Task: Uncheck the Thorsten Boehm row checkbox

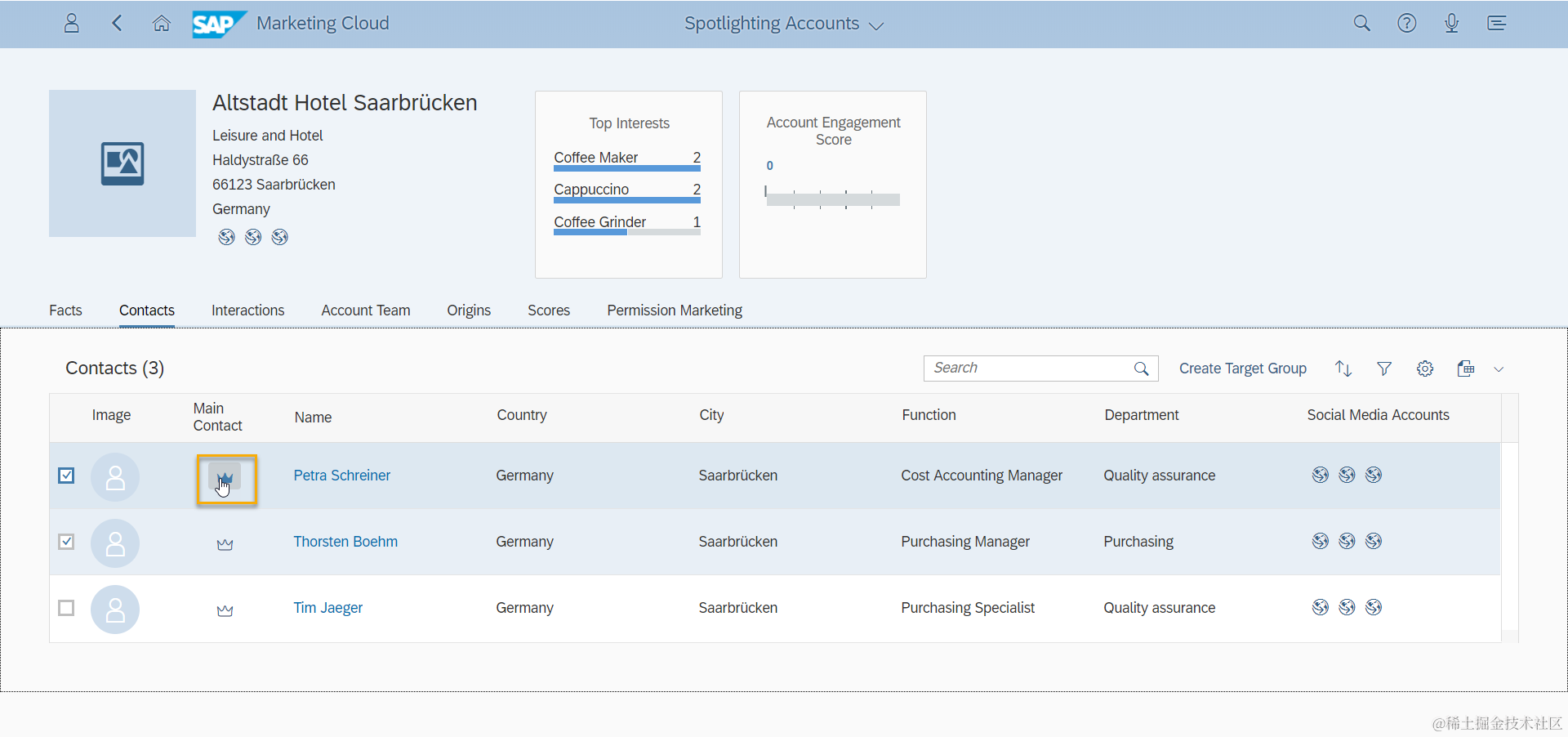Action: pyautogui.click(x=67, y=542)
